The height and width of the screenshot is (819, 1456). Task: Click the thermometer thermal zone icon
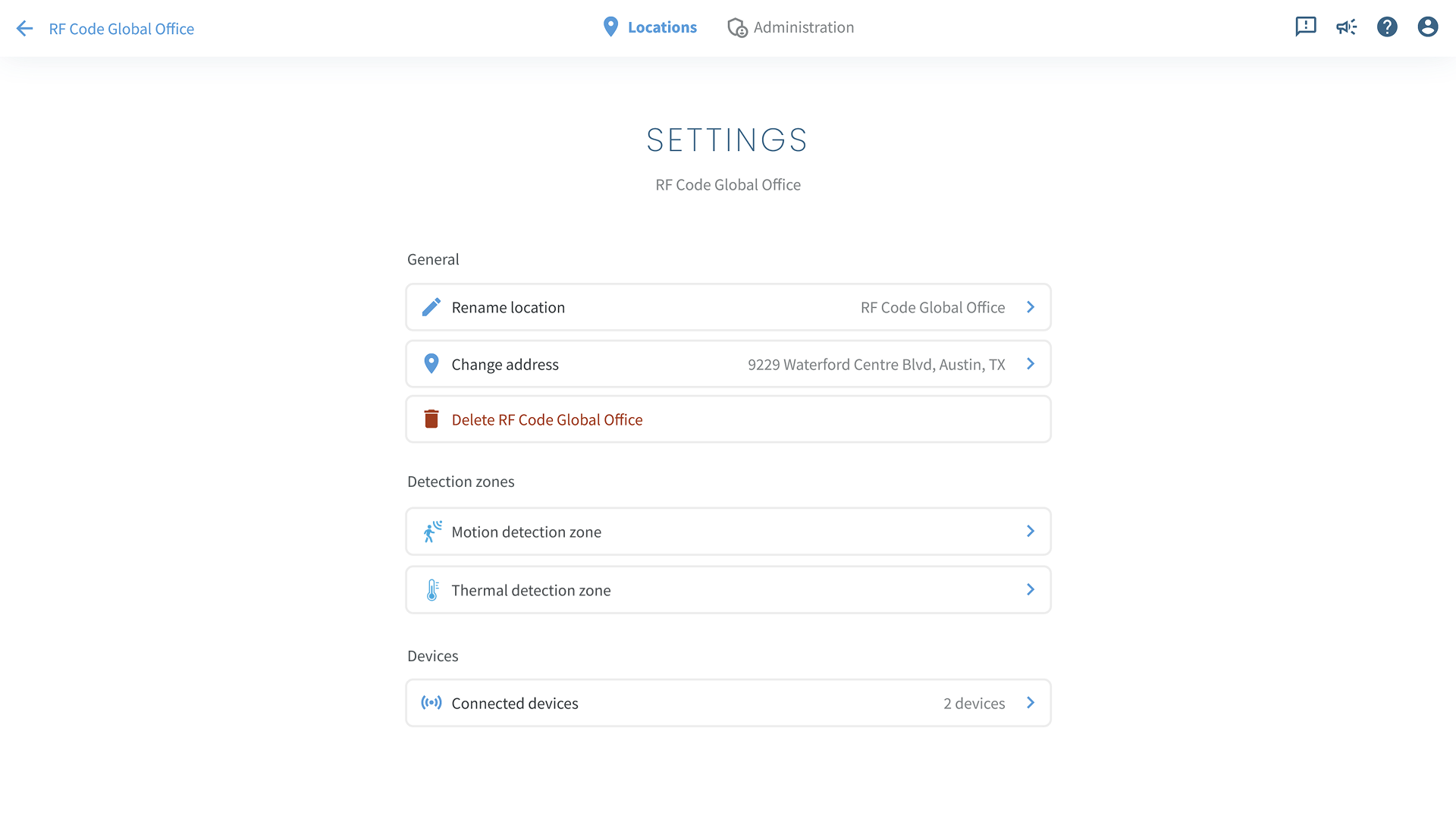(x=431, y=590)
